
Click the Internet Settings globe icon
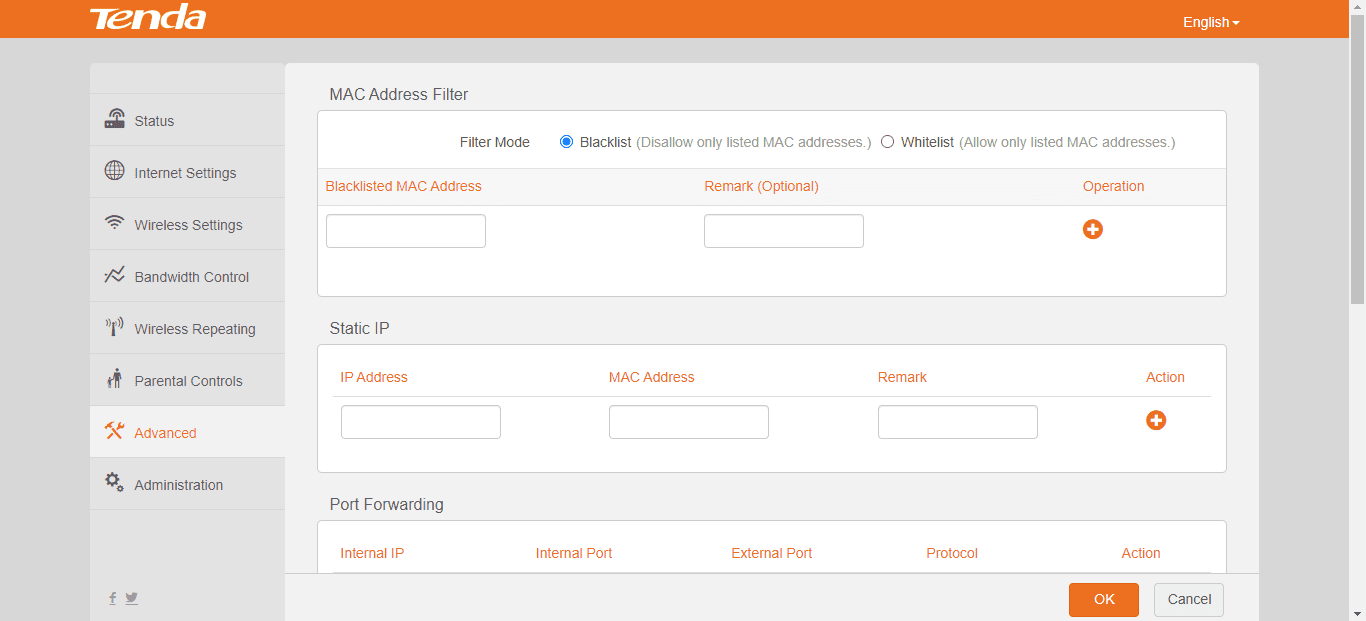click(115, 171)
